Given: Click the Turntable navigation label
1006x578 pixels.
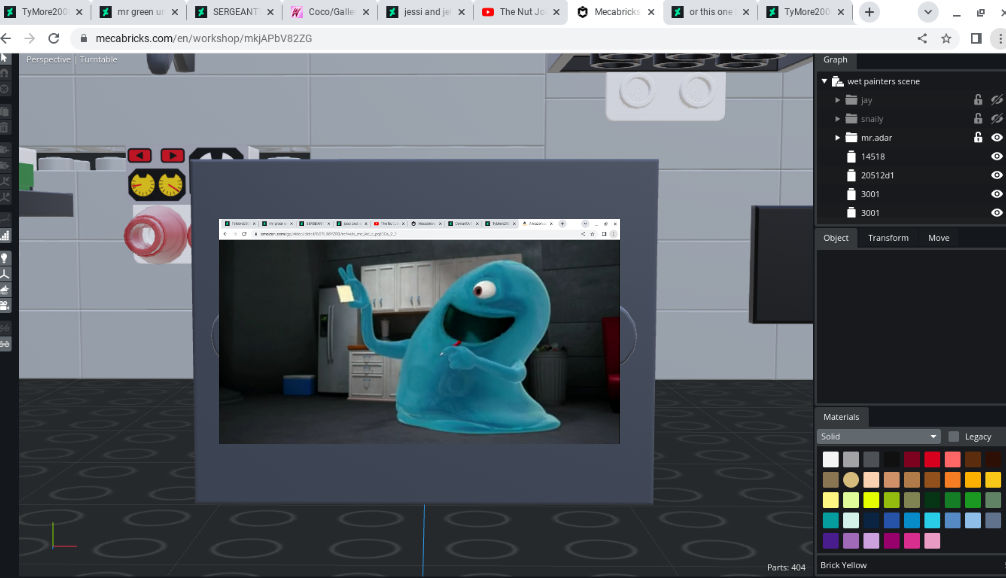Looking at the screenshot, I should (x=98, y=59).
